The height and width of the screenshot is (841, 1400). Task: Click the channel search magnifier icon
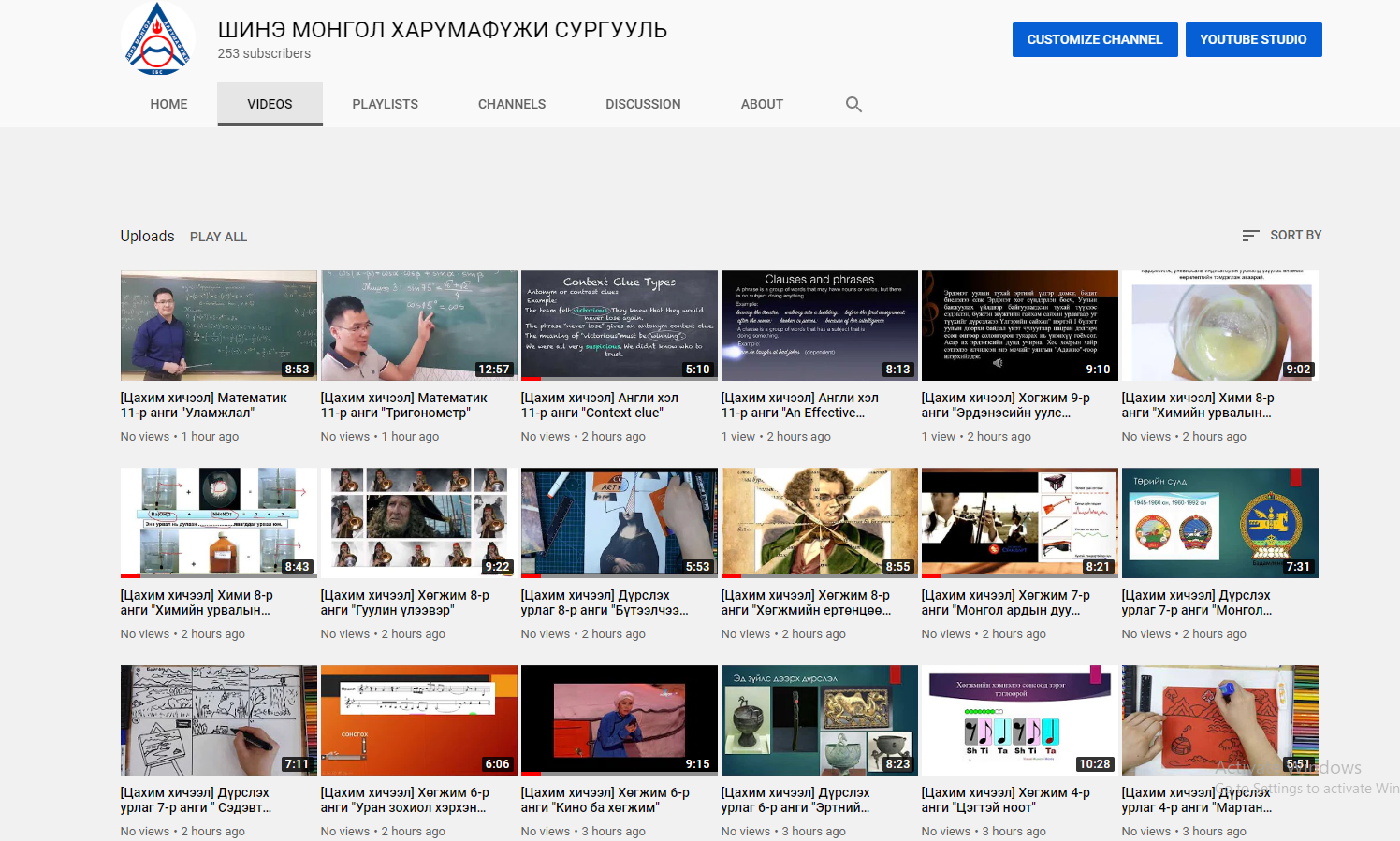pyautogui.click(x=853, y=104)
